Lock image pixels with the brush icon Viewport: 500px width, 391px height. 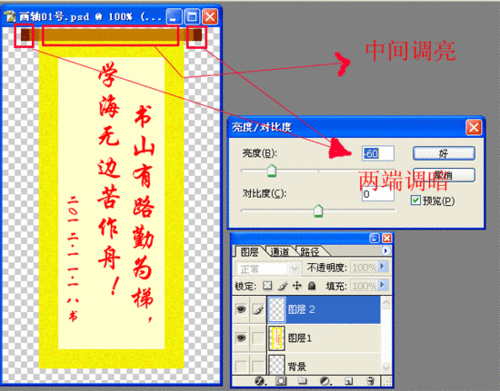tap(282, 286)
